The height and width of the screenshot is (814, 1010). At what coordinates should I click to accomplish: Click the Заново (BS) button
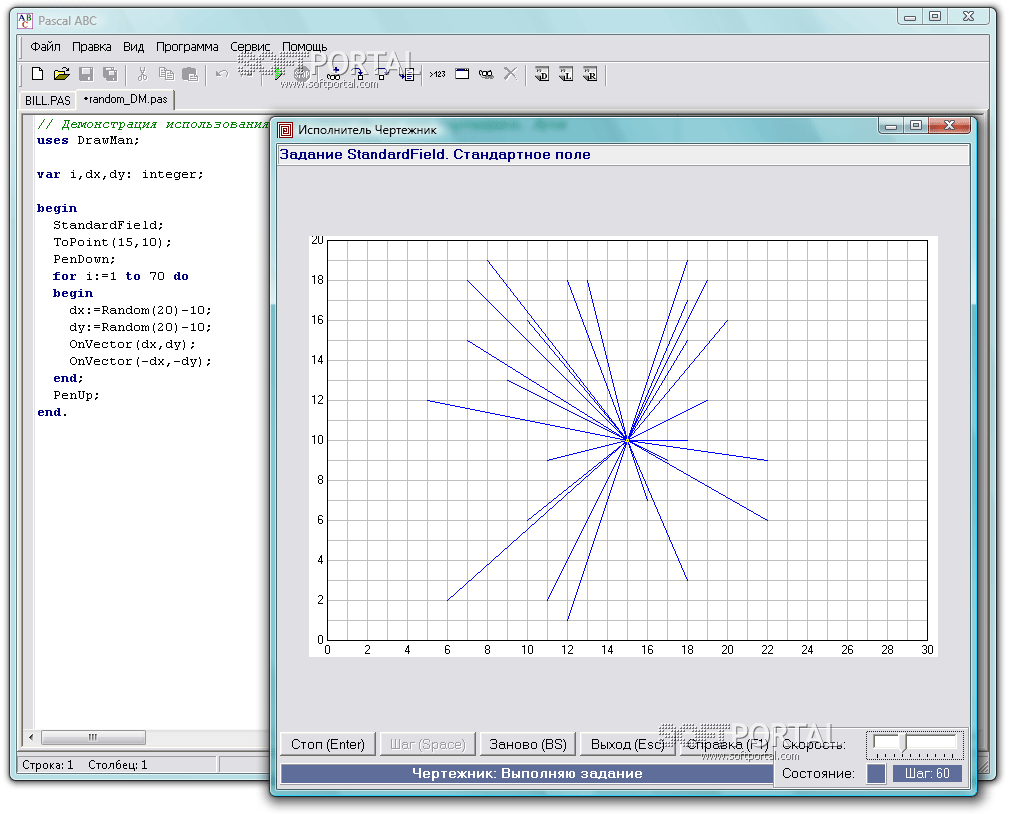(x=528, y=744)
